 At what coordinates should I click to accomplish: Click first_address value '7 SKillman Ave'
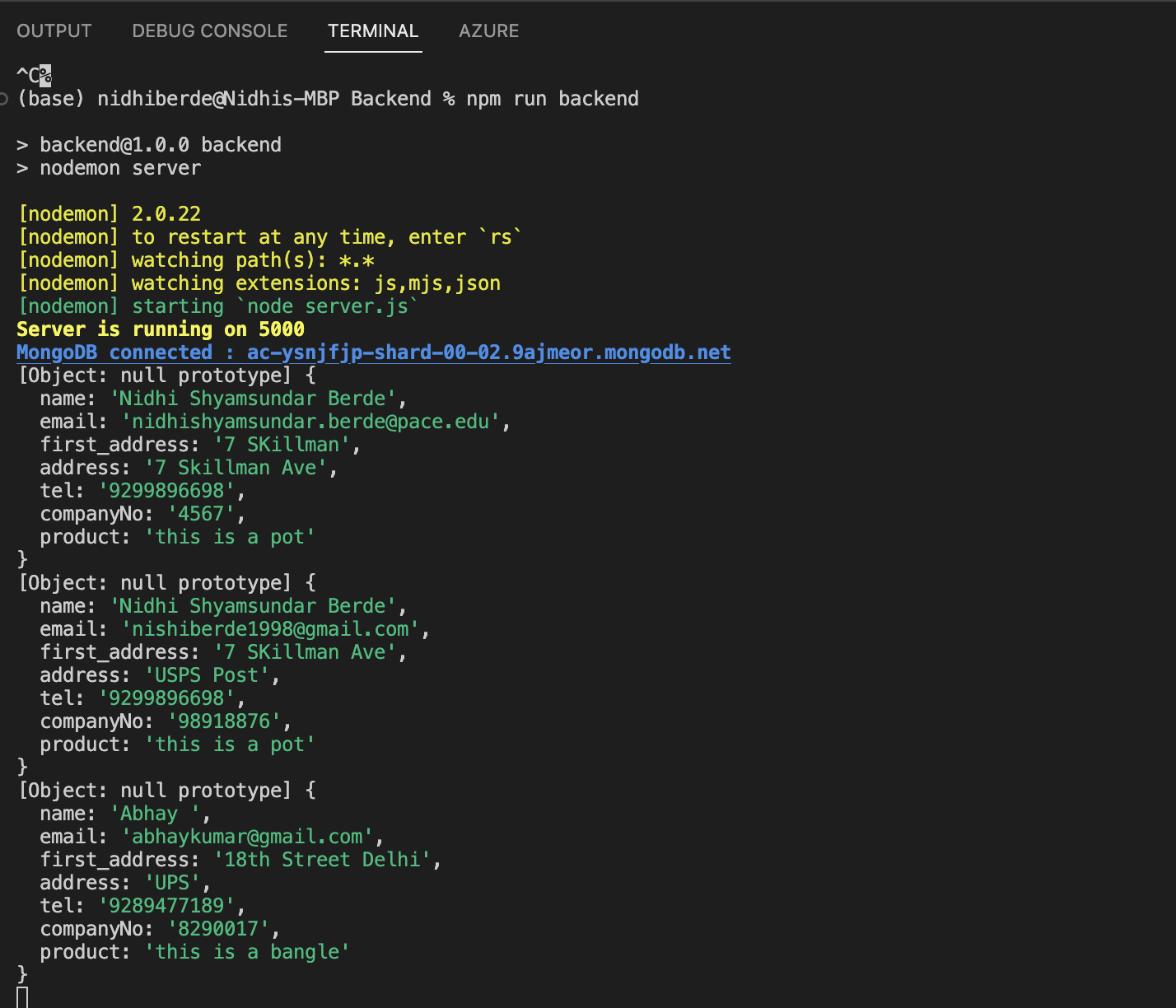pyautogui.click(x=305, y=652)
